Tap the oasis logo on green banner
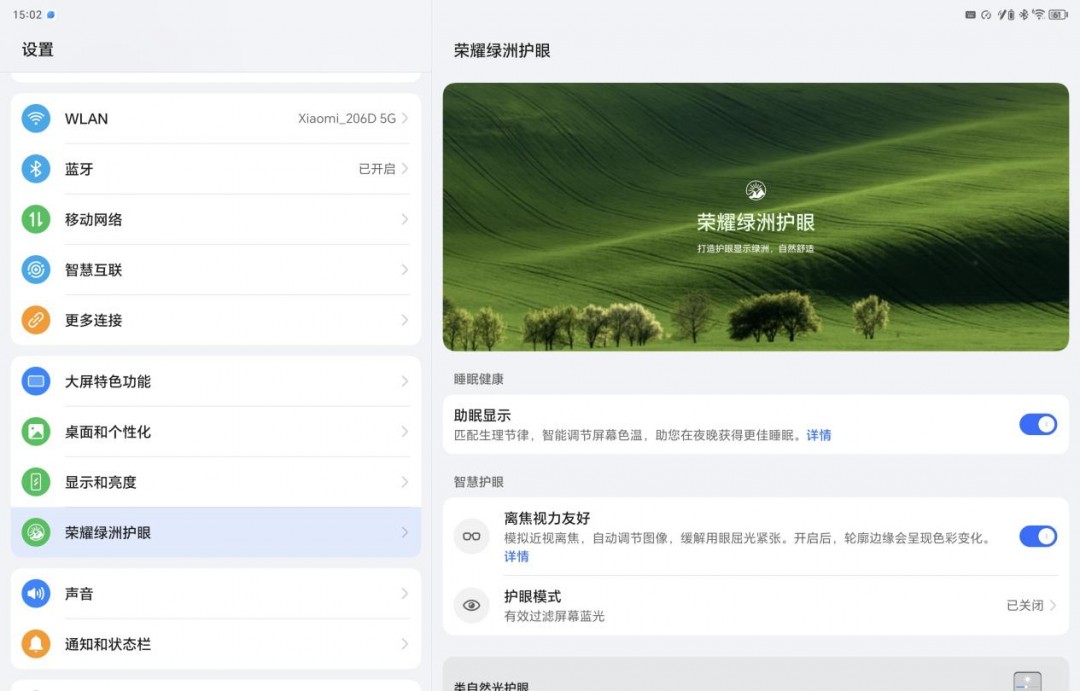The height and width of the screenshot is (691, 1080). [x=756, y=190]
